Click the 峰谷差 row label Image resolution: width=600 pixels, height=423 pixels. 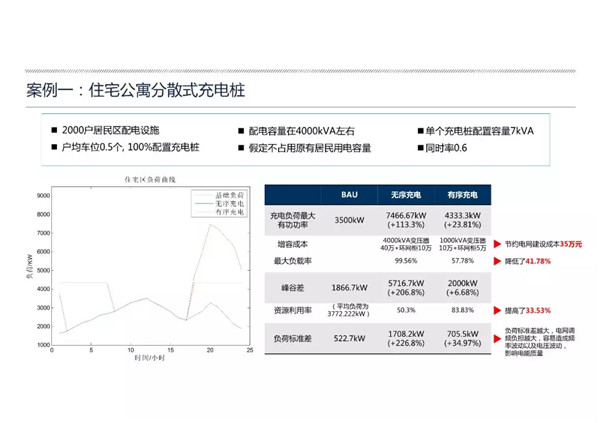292,285
